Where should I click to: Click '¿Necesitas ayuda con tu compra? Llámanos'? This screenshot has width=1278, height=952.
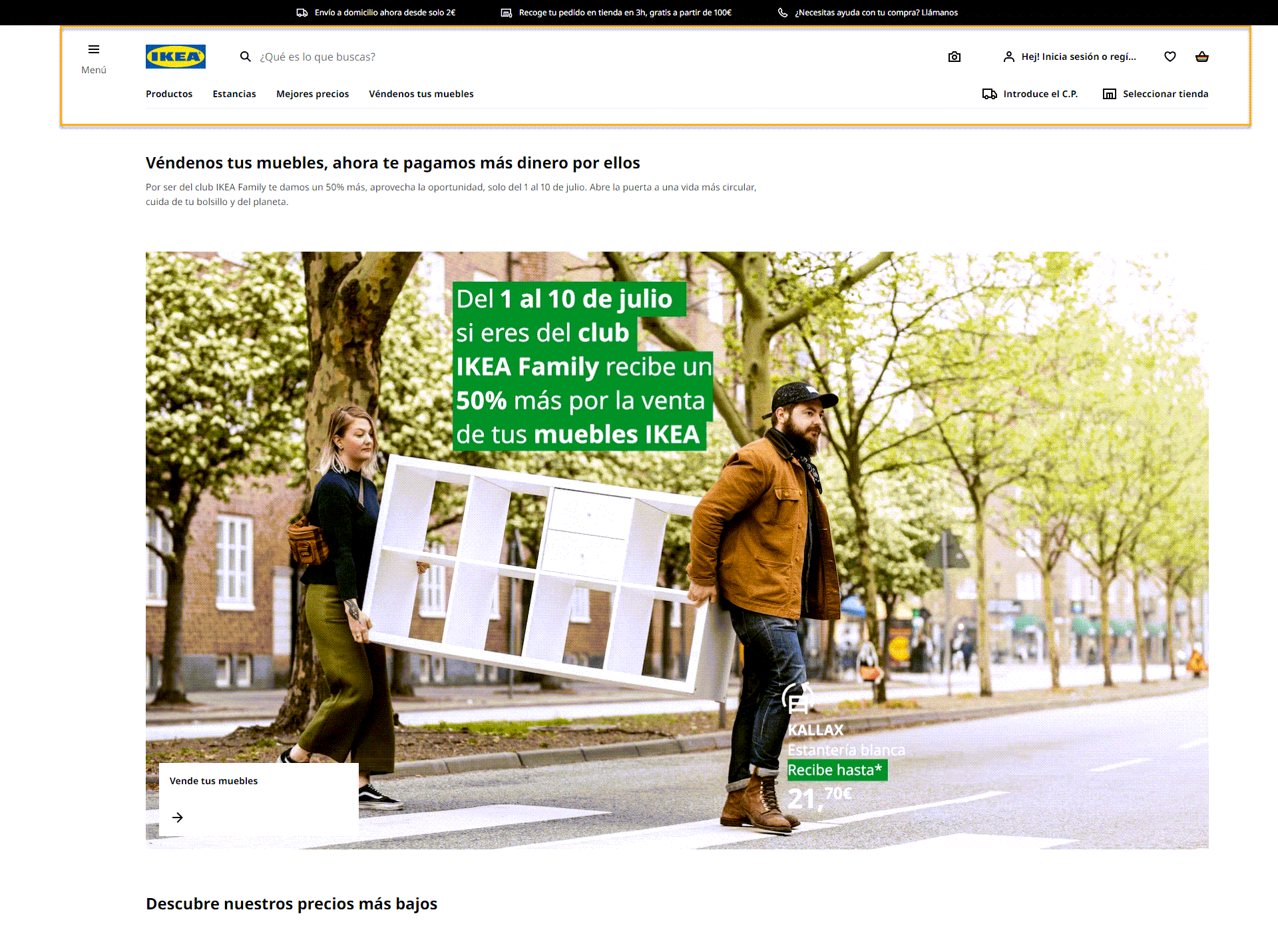click(x=877, y=13)
